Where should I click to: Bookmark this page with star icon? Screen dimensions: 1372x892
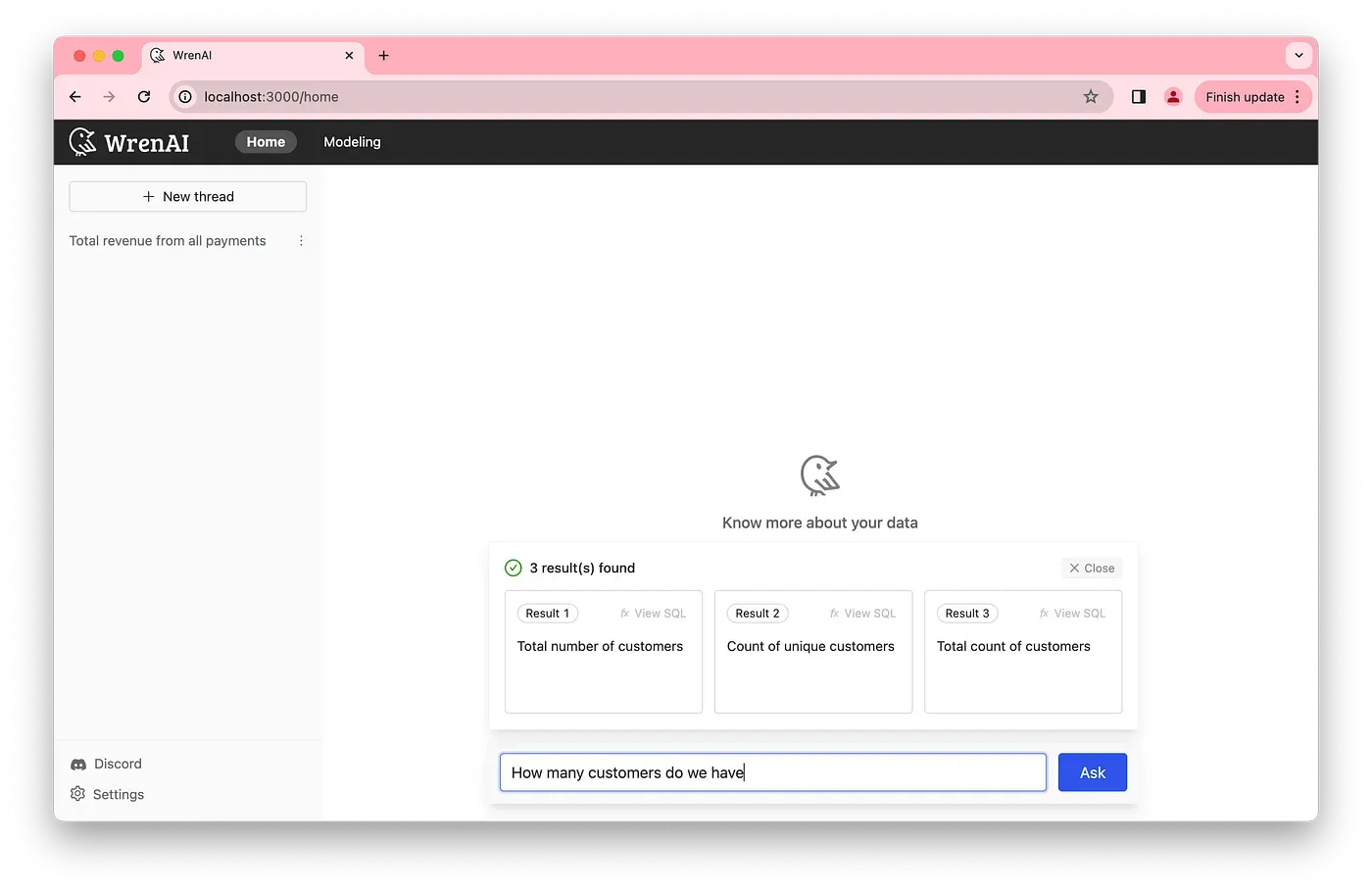1091,96
